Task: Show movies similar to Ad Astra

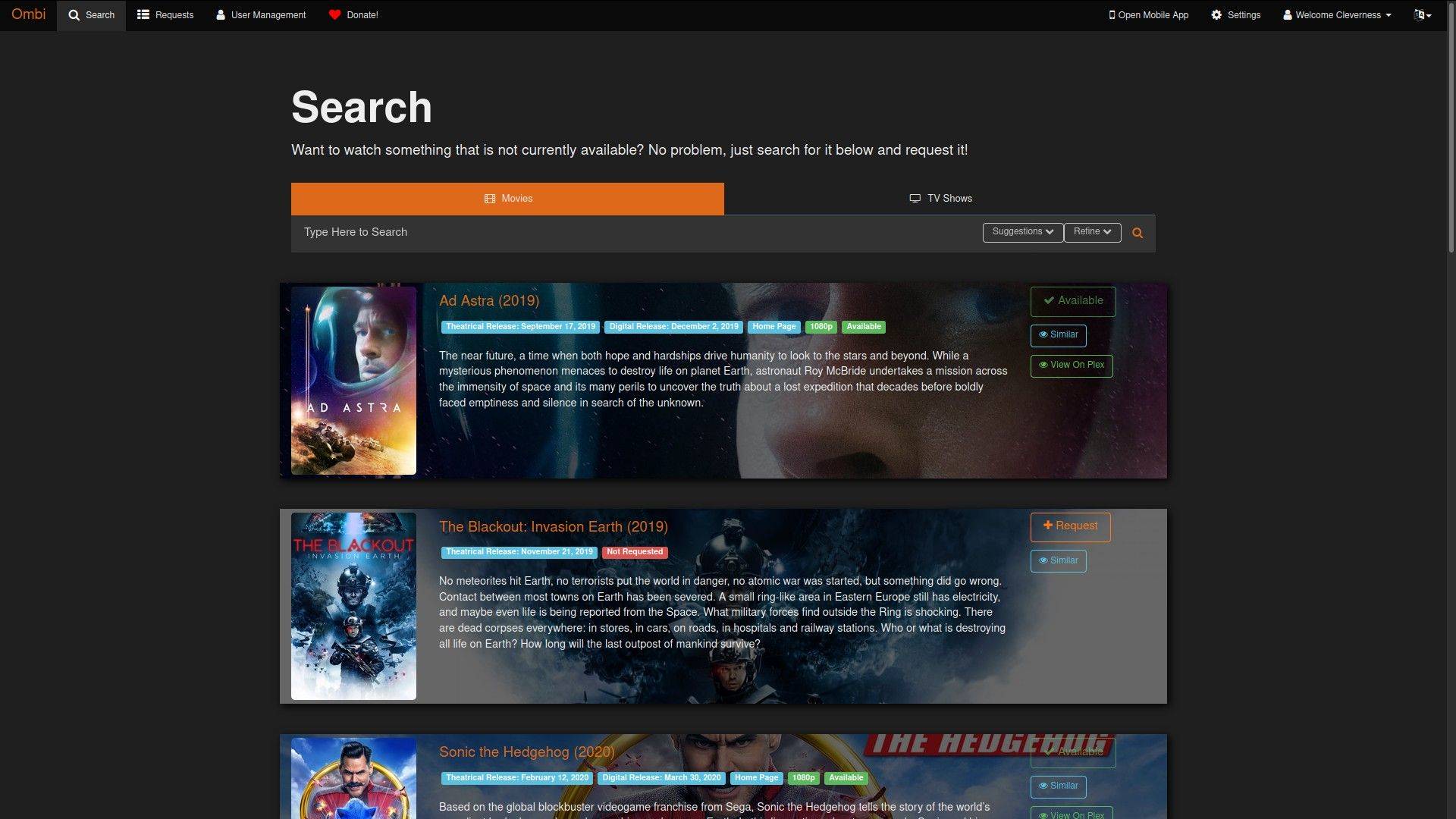Action: pos(1058,335)
